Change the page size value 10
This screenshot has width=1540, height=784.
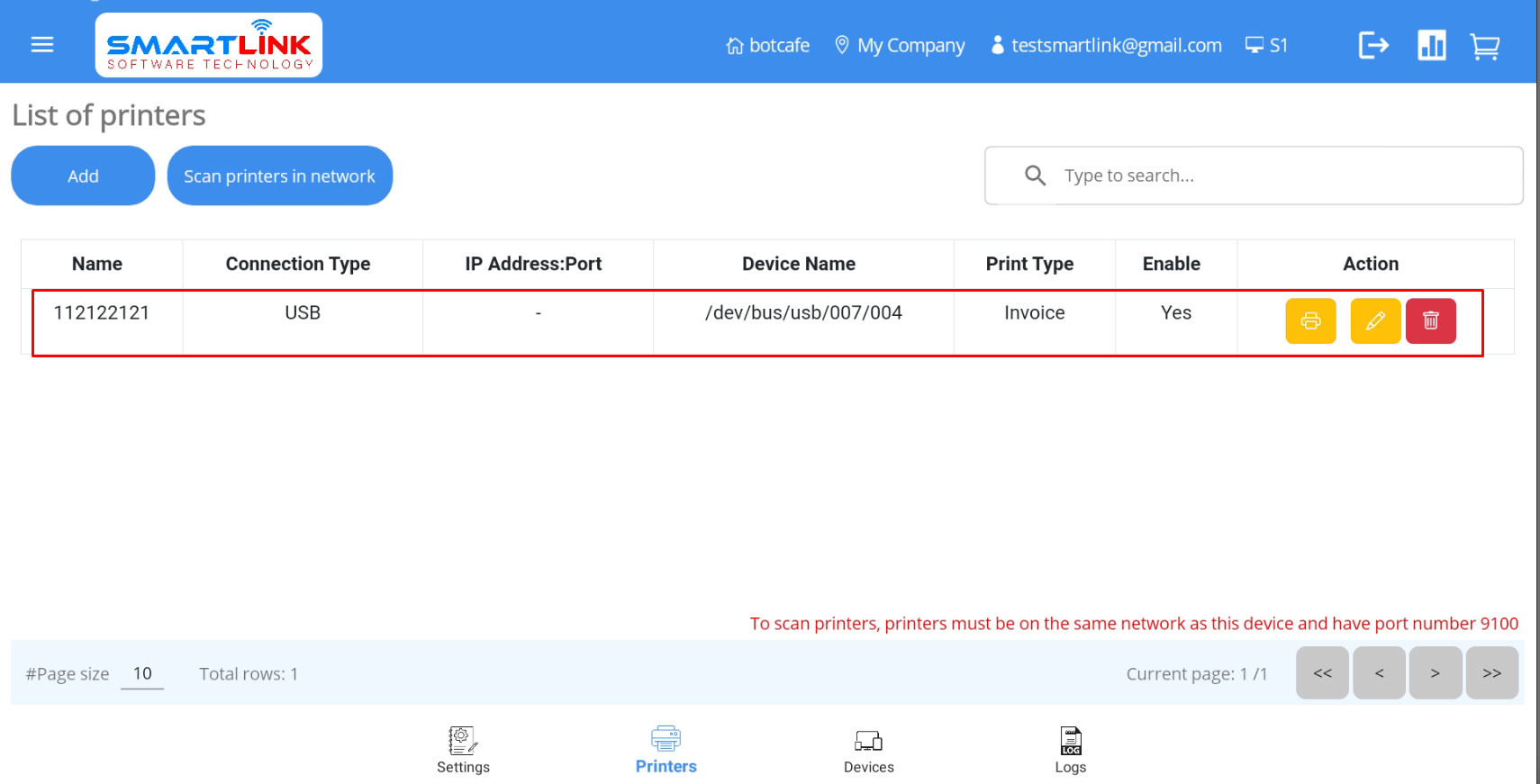tap(142, 674)
